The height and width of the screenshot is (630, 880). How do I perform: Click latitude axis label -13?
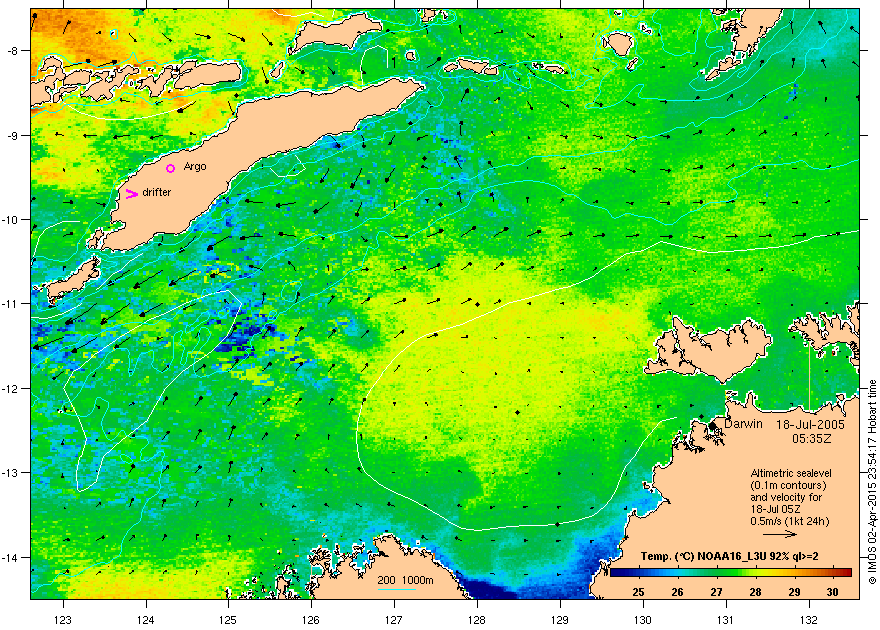tap(10, 472)
